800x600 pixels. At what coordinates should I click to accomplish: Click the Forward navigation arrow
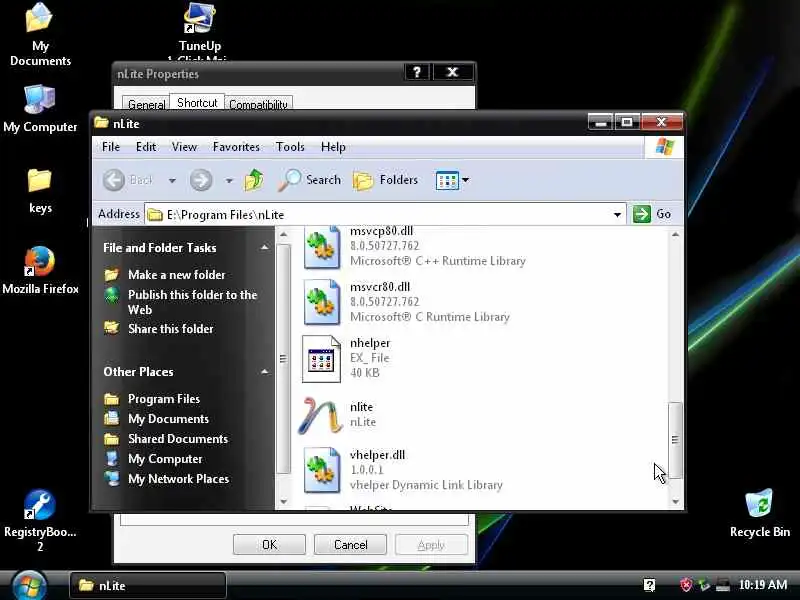click(201, 180)
